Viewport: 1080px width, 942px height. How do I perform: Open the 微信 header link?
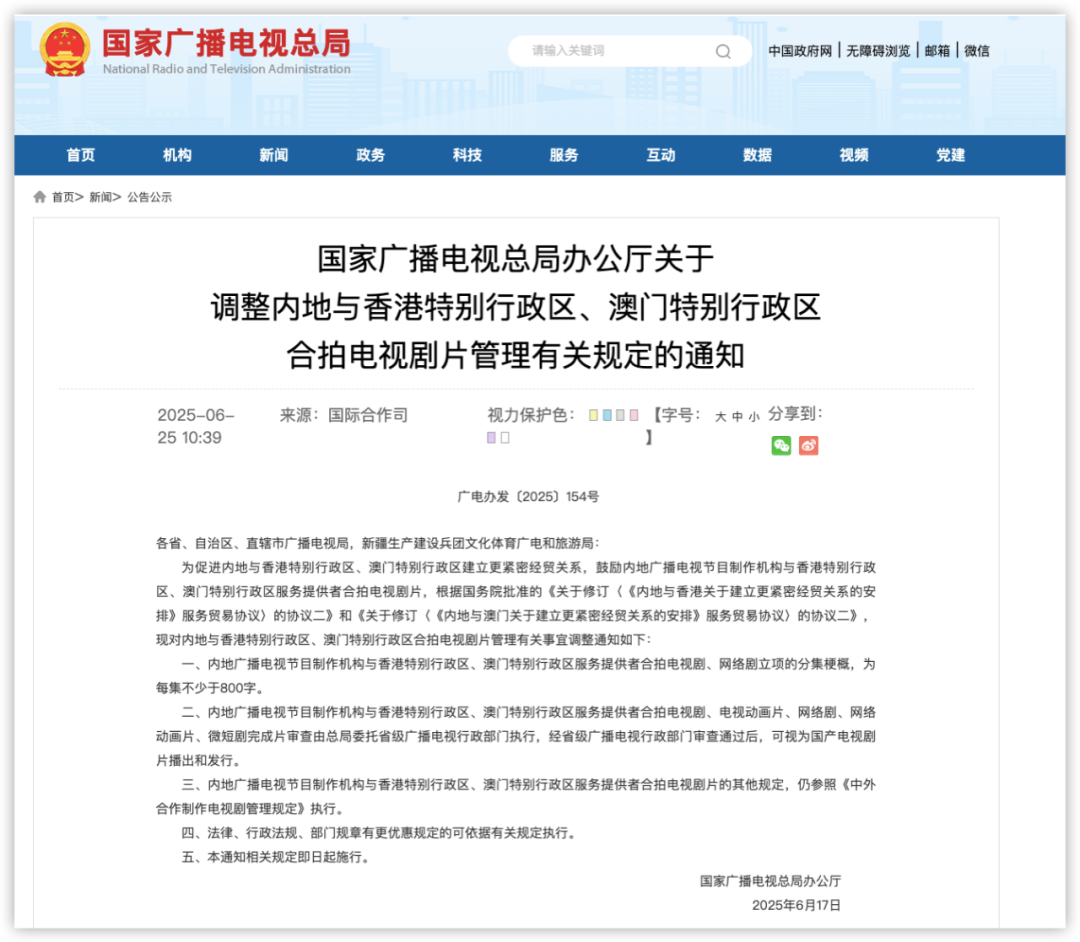point(977,51)
